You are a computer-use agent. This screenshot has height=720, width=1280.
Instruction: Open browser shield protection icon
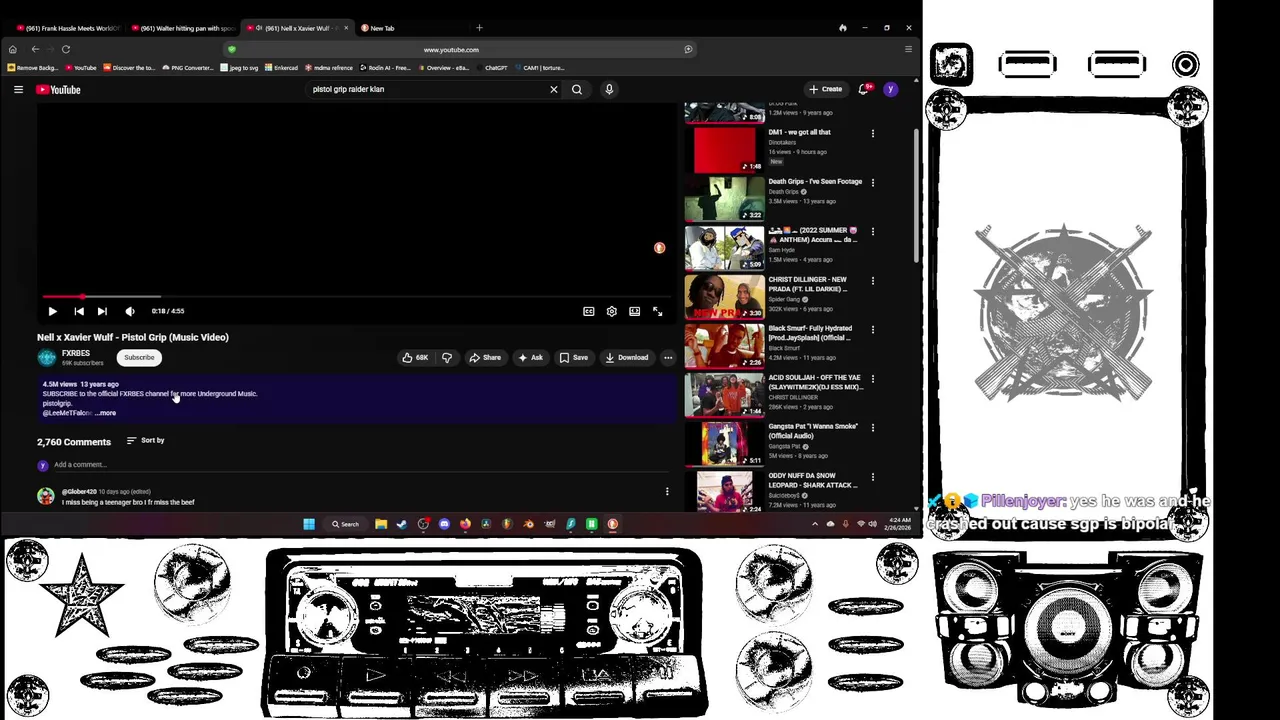(232, 49)
